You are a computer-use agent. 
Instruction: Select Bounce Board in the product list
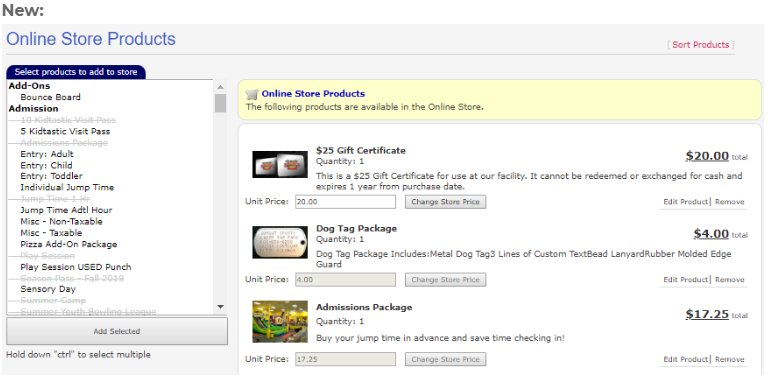pyautogui.click(x=51, y=97)
